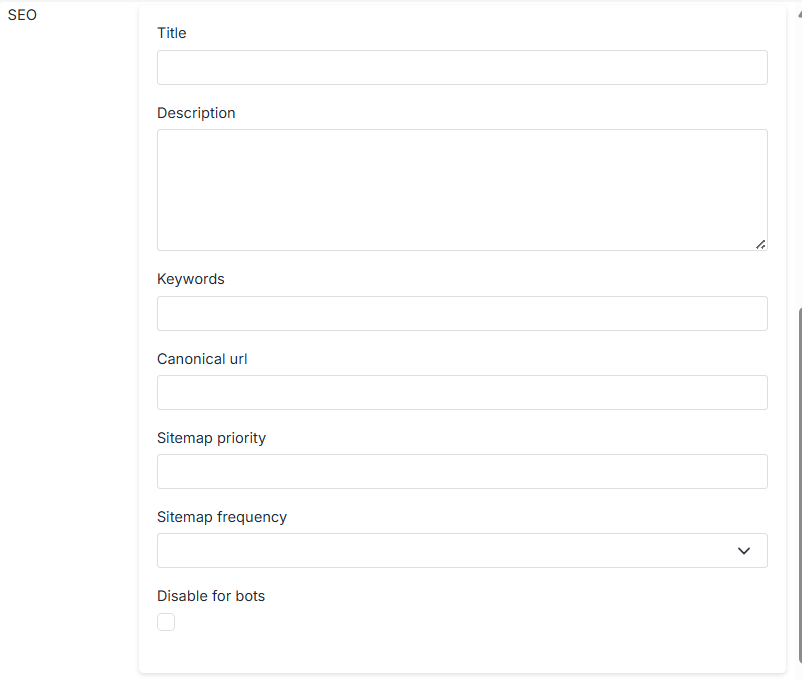Screen dimensions: 802x680
Task: Click the Canonical url input field
Action: tap(462, 392)
